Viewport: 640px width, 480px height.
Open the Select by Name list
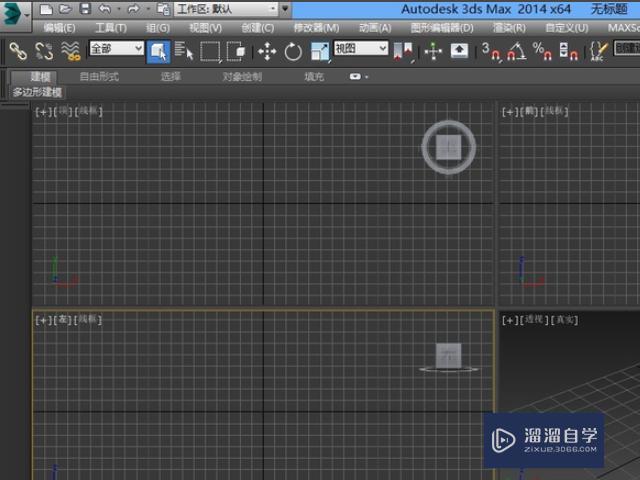click(184, 50)
